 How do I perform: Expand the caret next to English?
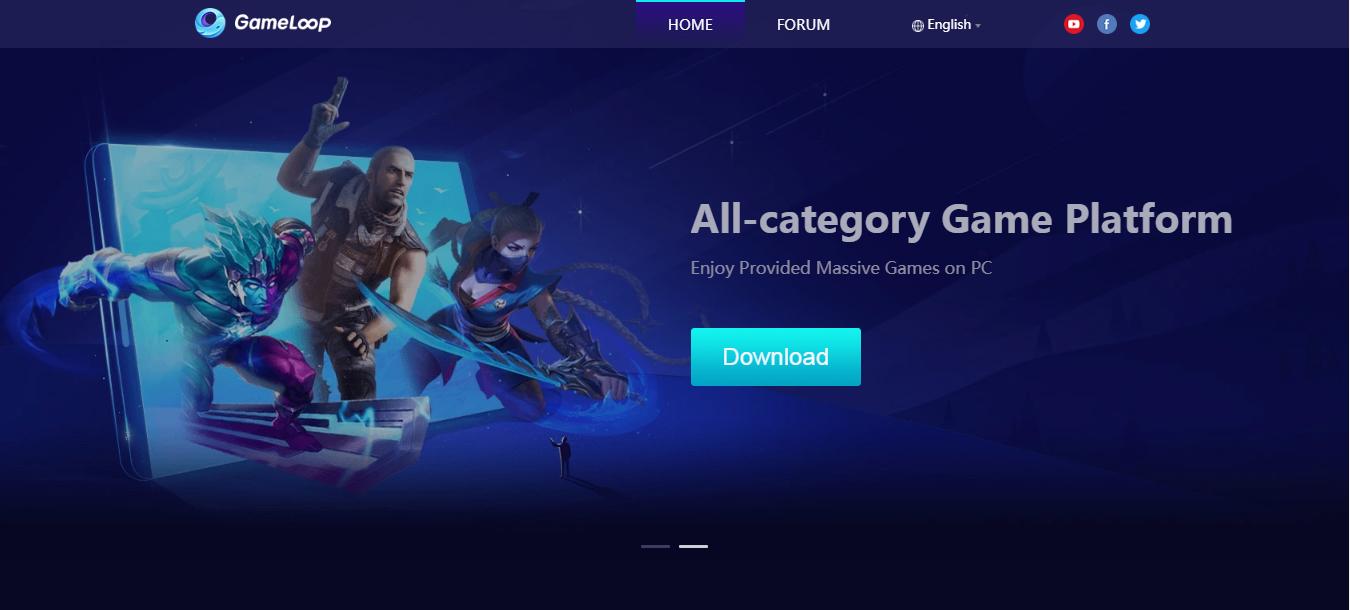pos(978,26)
